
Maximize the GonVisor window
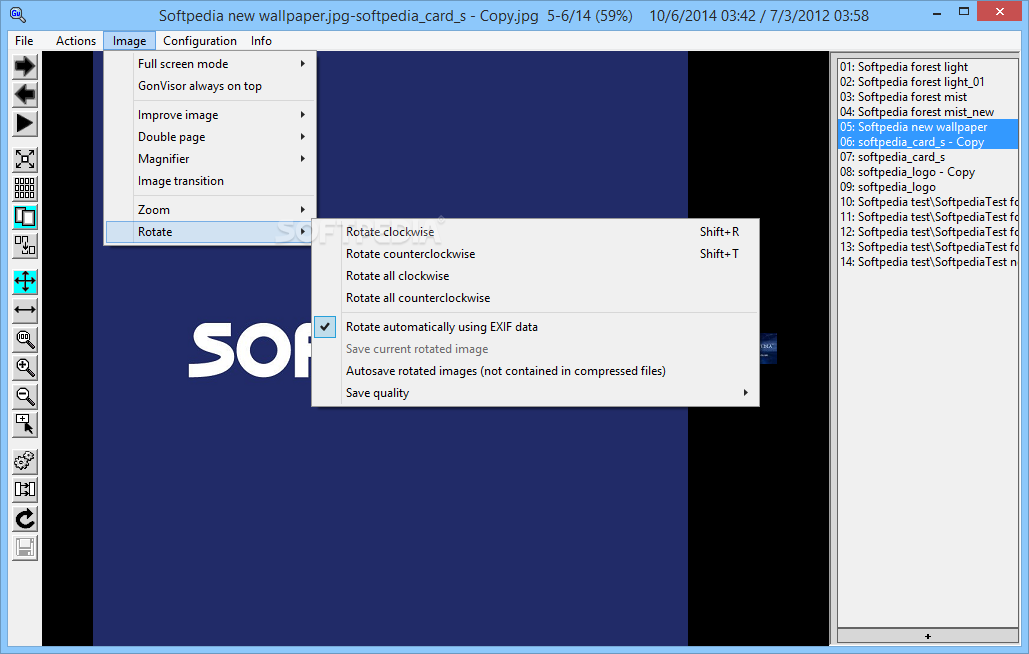[x=963, y=12]
